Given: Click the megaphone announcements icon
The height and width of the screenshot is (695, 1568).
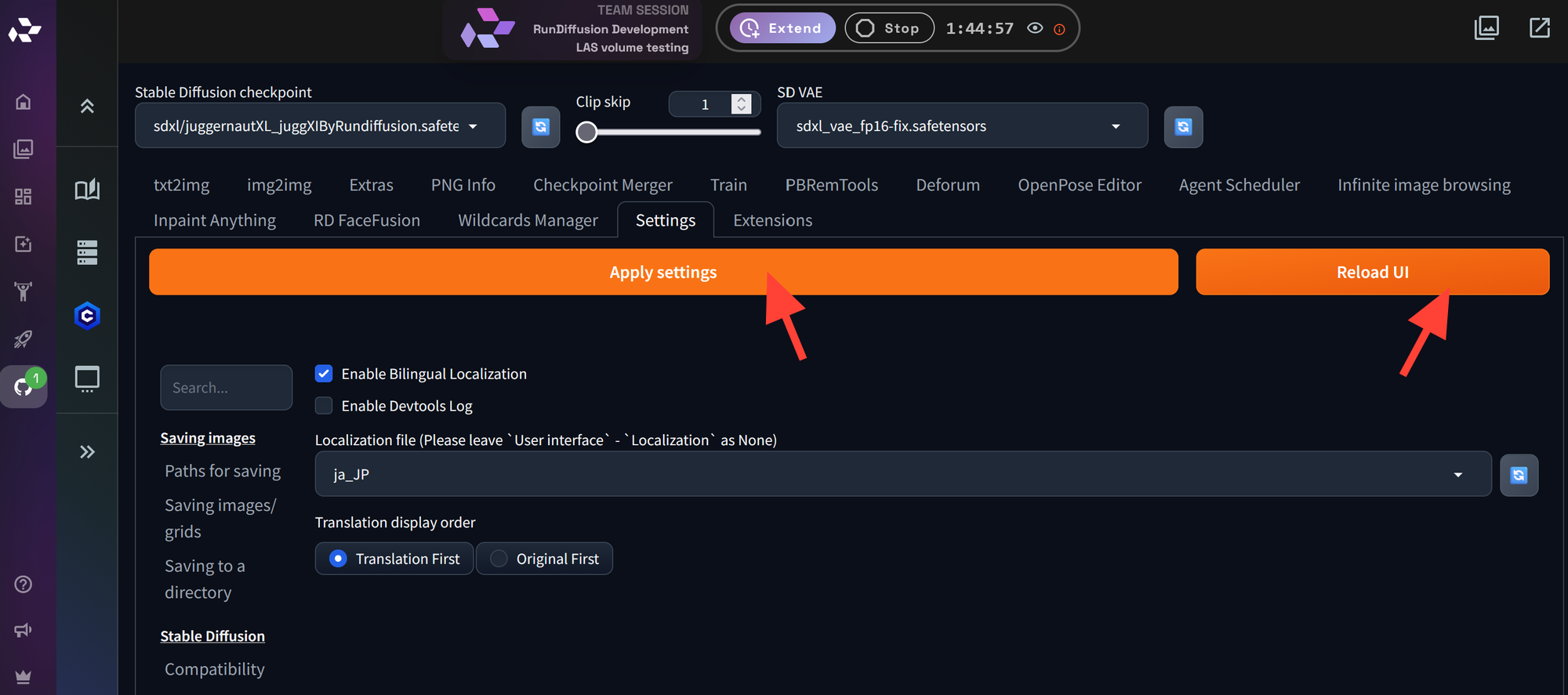Looking at the screenshot, I should point(24,630).
